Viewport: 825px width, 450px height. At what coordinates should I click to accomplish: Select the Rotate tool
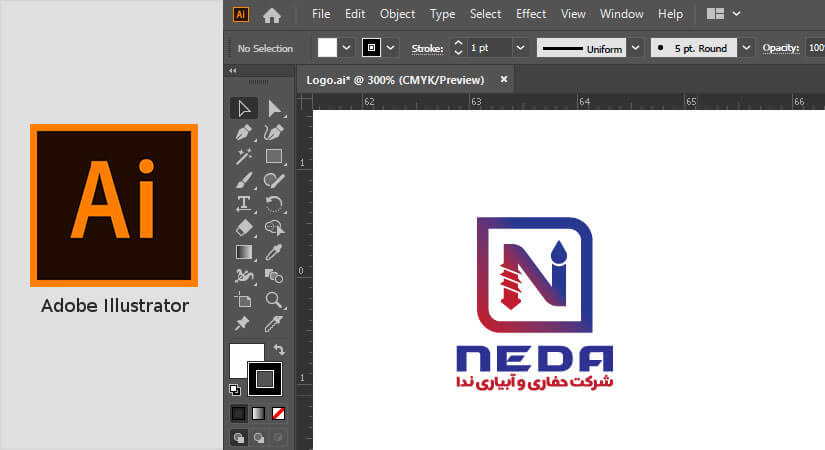click(x=274, y=204)
